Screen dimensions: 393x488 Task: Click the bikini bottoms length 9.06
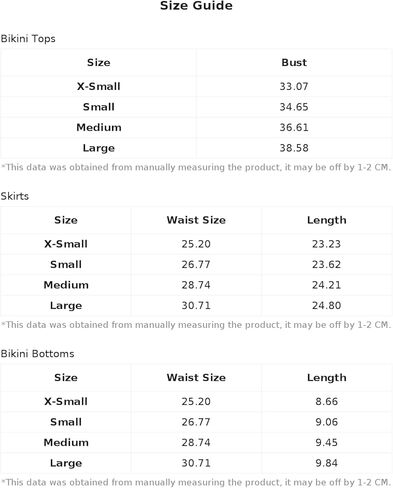326,422
